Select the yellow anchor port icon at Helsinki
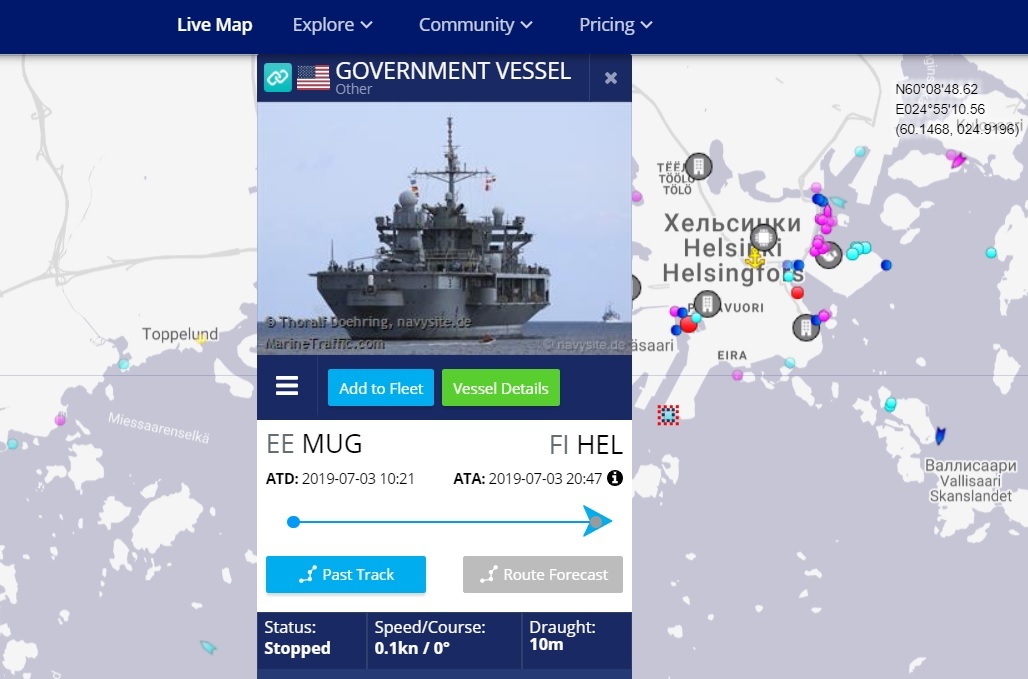Screen dimensions: 1028x679 pos(755,258)
